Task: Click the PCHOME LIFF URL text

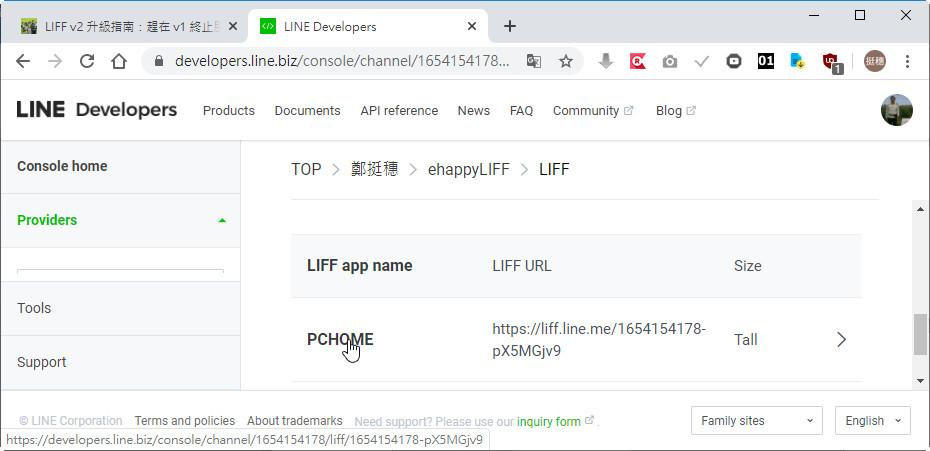Action: (599, 339)
